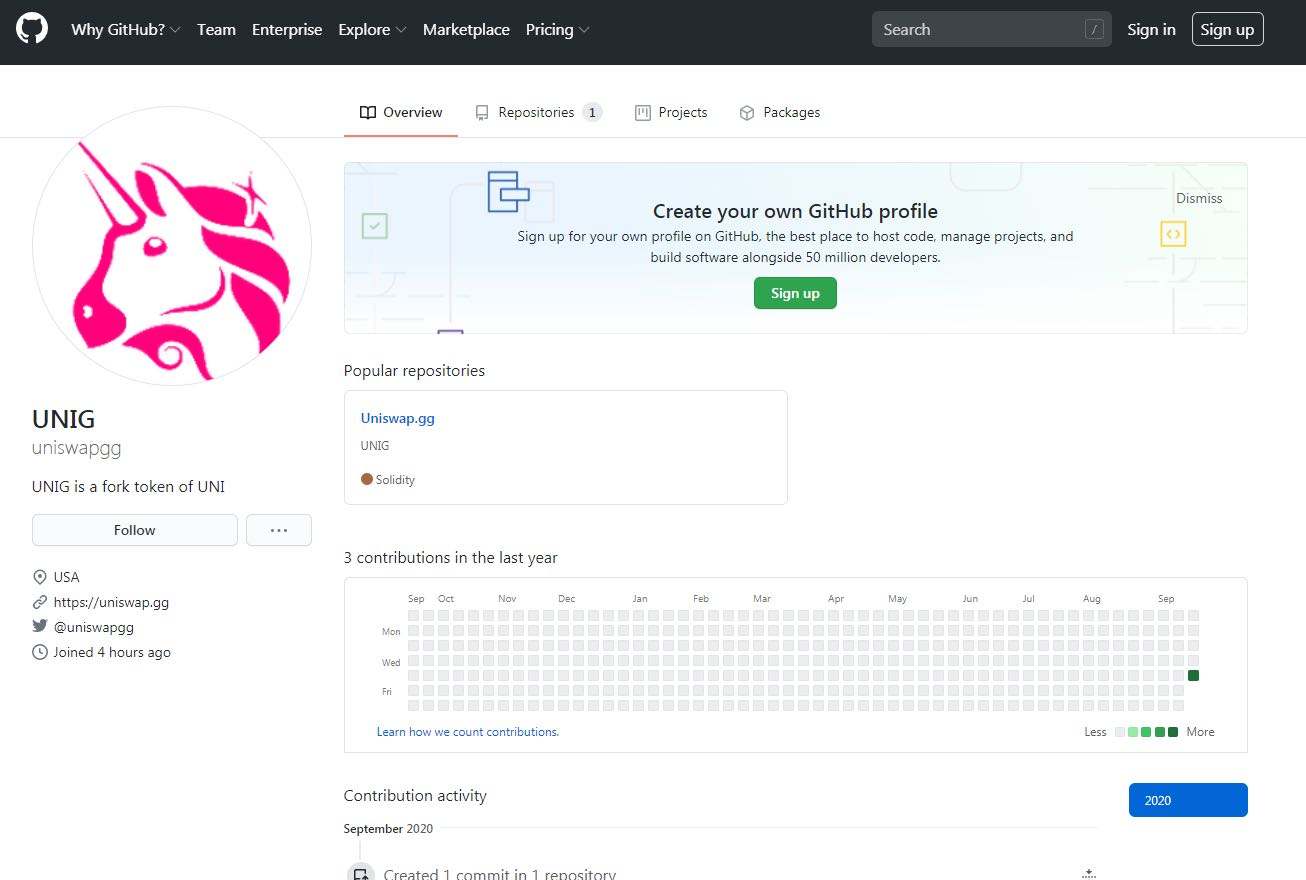The height and width of the screenshot is (880, 1306).
Task: Click the clock icon beside Joined
Action: (x=40, y=652)
